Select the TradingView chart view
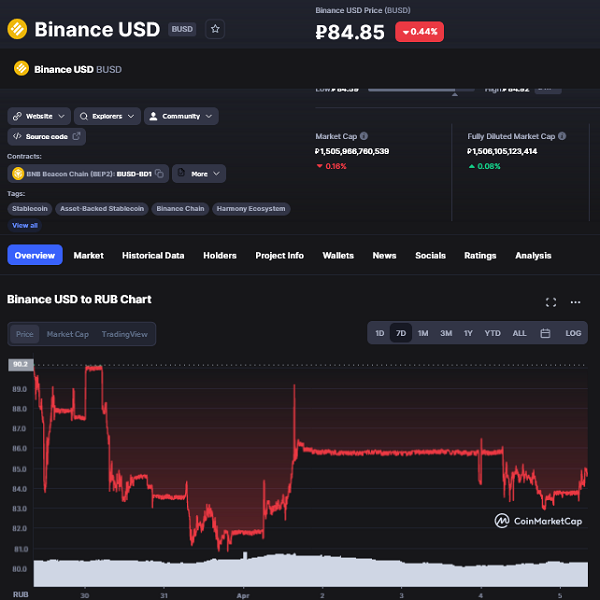The height and width of the screenshot is (600, 600). tap(124, 334)
